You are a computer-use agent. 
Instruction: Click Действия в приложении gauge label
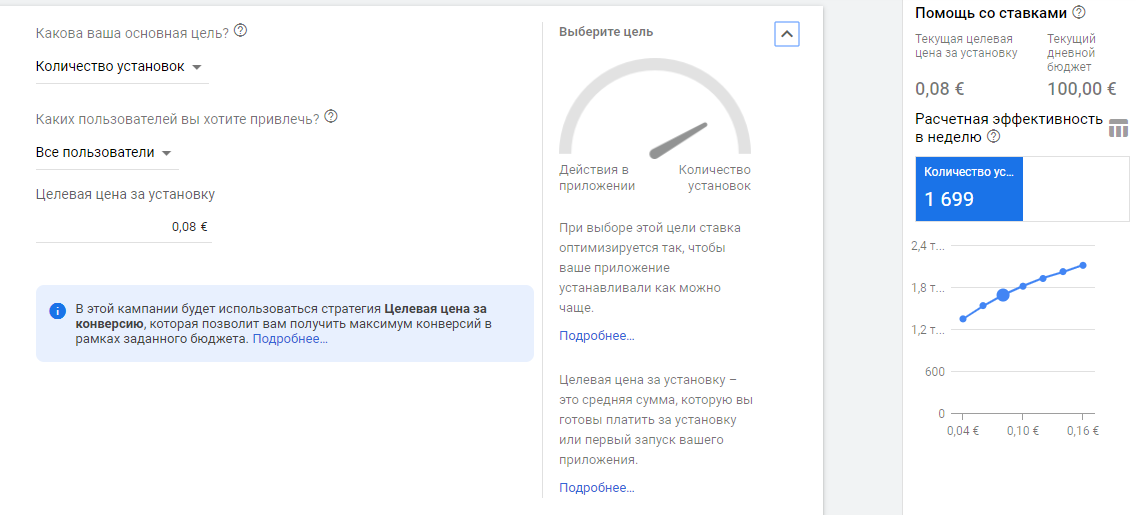click(597, 178)
